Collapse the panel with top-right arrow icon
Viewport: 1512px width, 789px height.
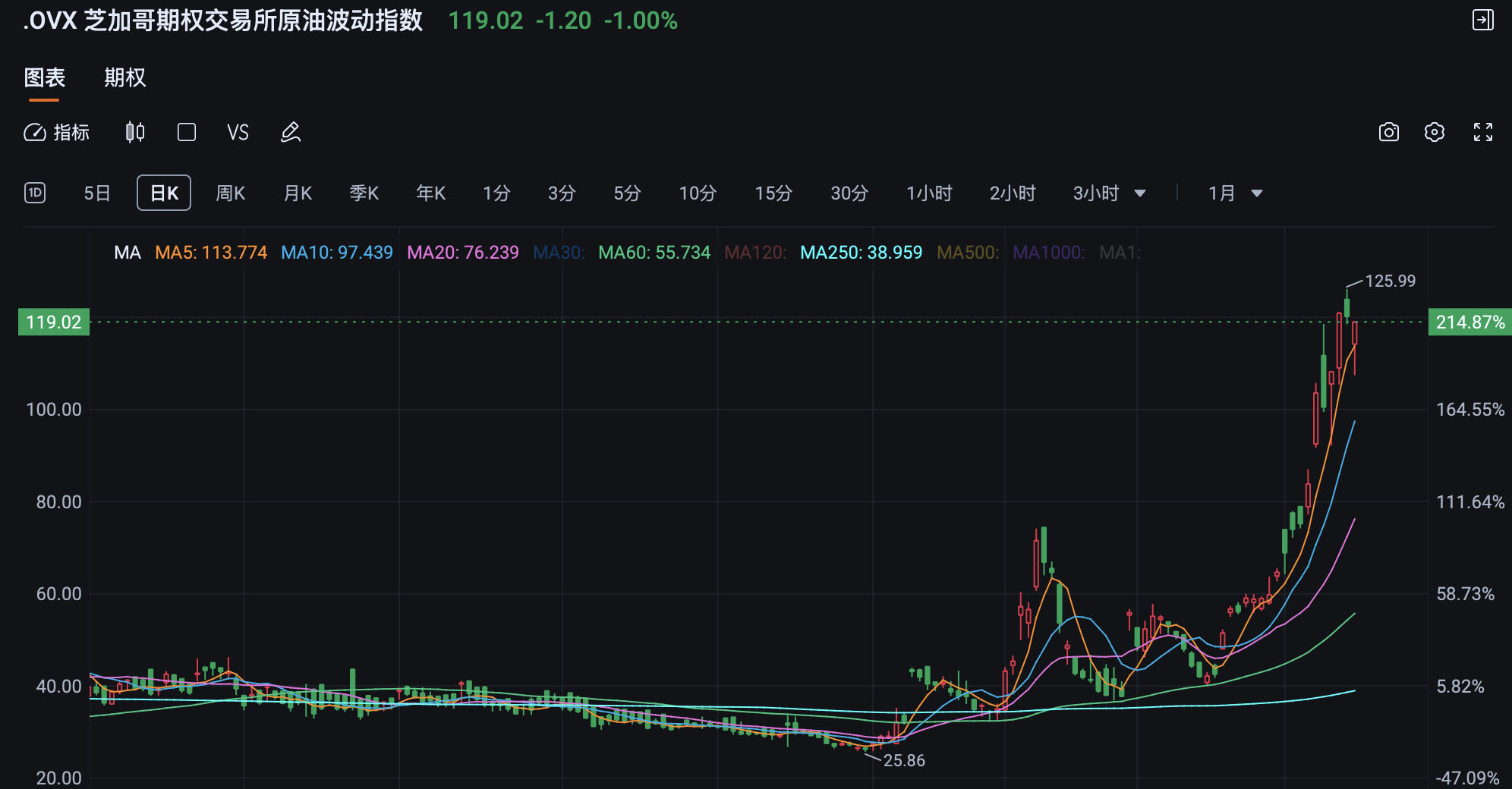coord(1482,20)
